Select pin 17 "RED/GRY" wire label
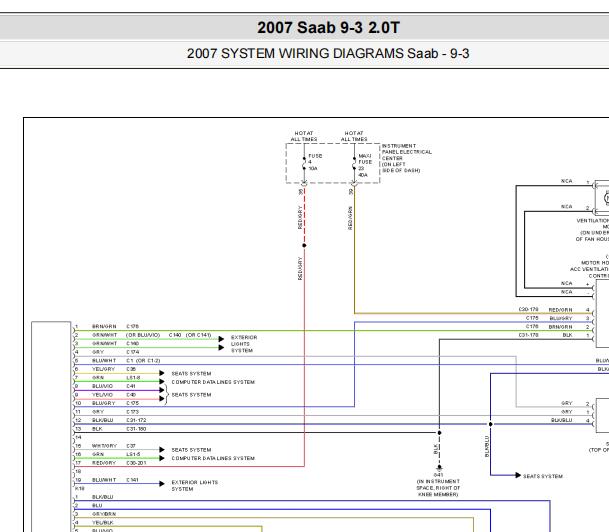Viewport: 609px width, 532px height. pos(104,463)
